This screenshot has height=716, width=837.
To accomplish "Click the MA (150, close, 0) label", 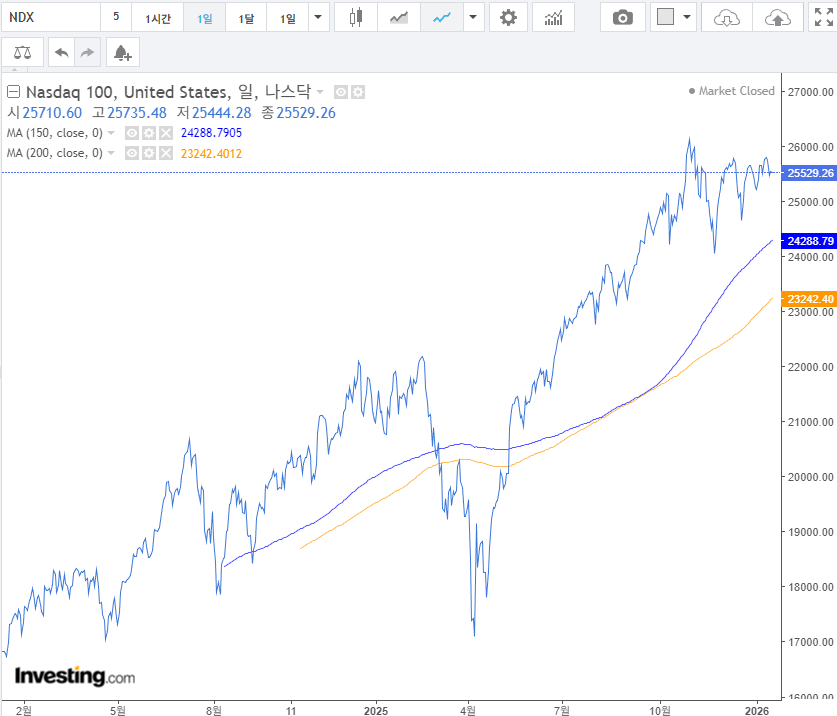I will (x=54, y=132).
